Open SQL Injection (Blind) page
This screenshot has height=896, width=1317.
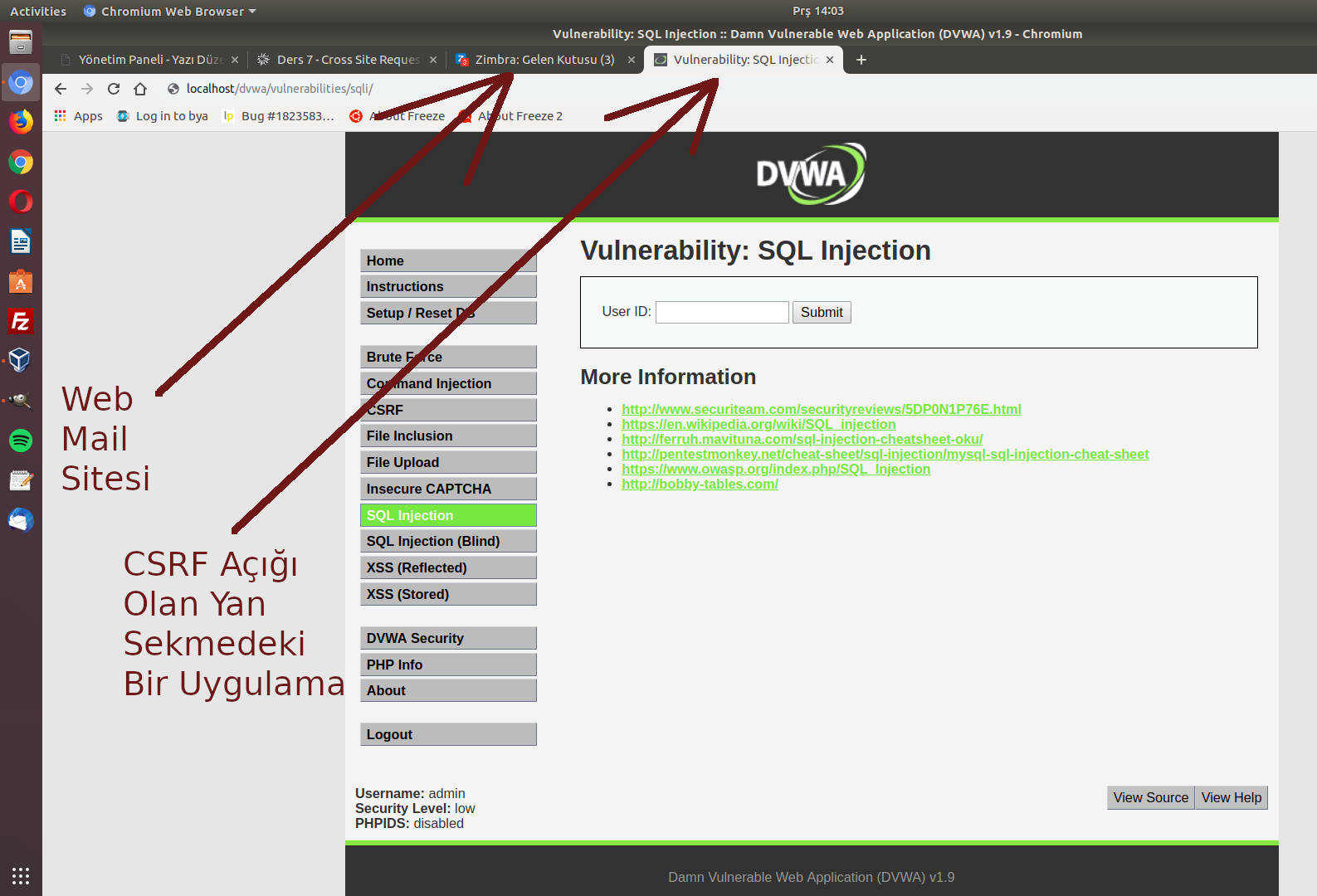click(x=448, y=541)
